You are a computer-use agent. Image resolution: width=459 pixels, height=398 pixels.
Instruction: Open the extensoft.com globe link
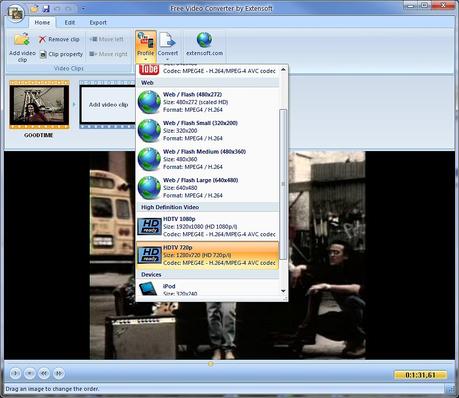point(204,44)
